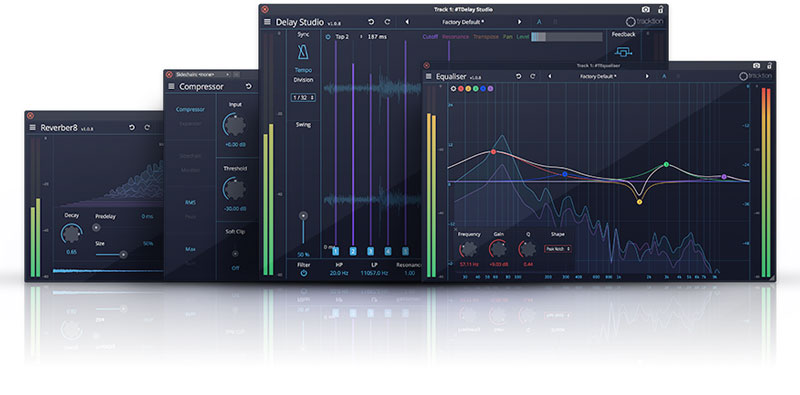Open the Delay Studio hamburger menu
The image size is (800, 395).
[267, 22]
